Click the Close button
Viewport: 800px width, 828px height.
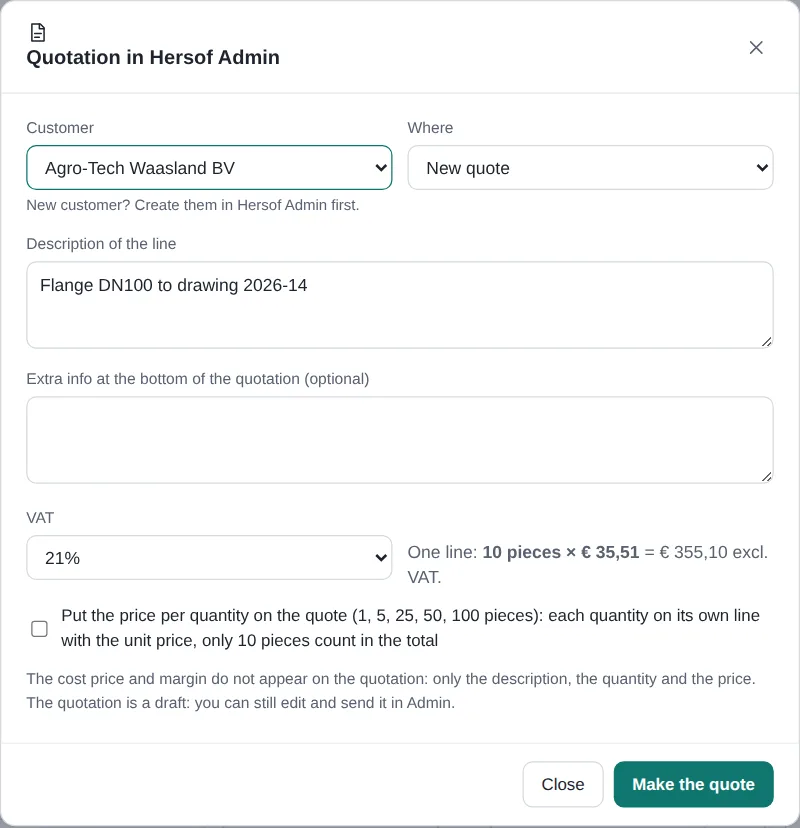563,784
